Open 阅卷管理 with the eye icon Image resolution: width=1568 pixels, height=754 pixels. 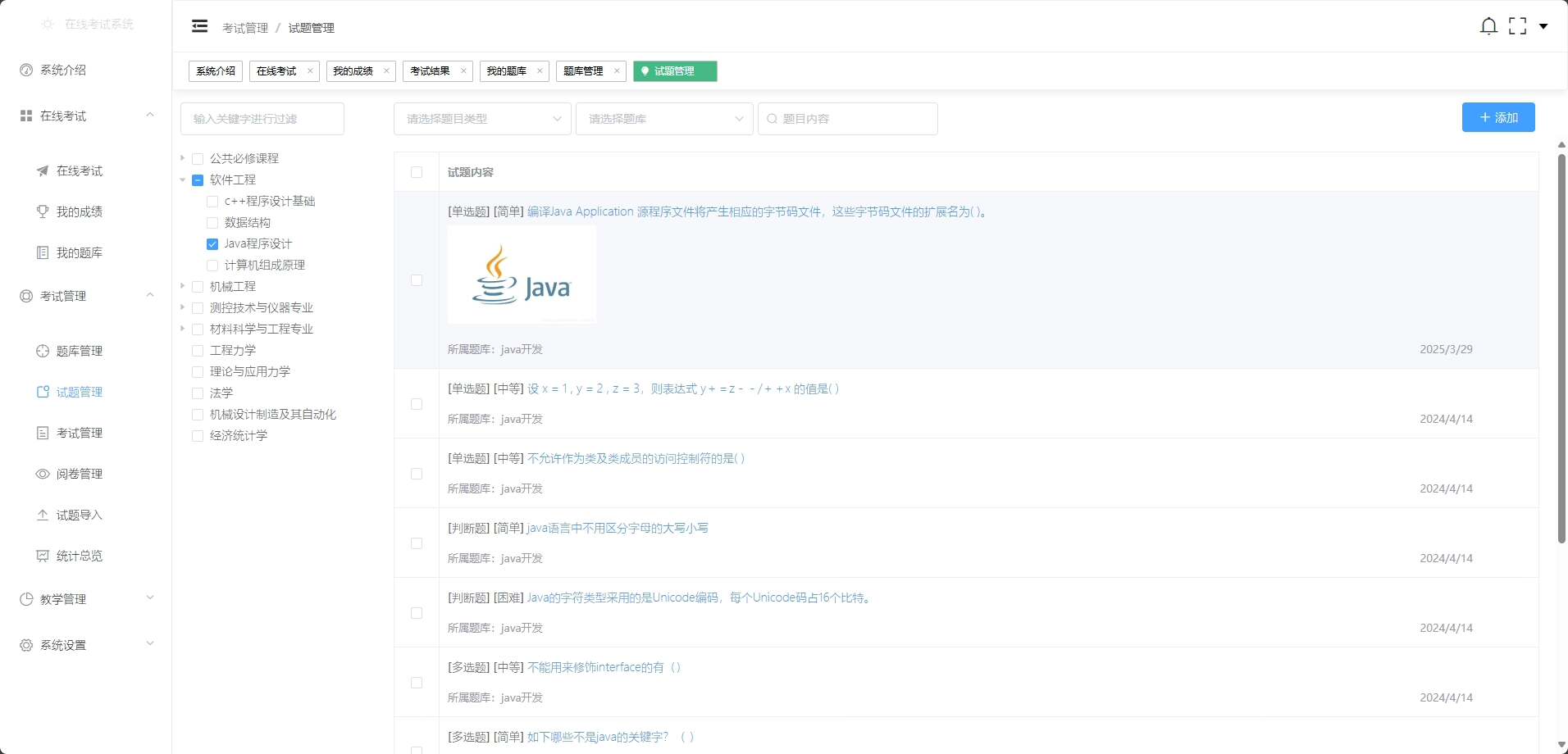pyautogui.click(x=43, y=474)
